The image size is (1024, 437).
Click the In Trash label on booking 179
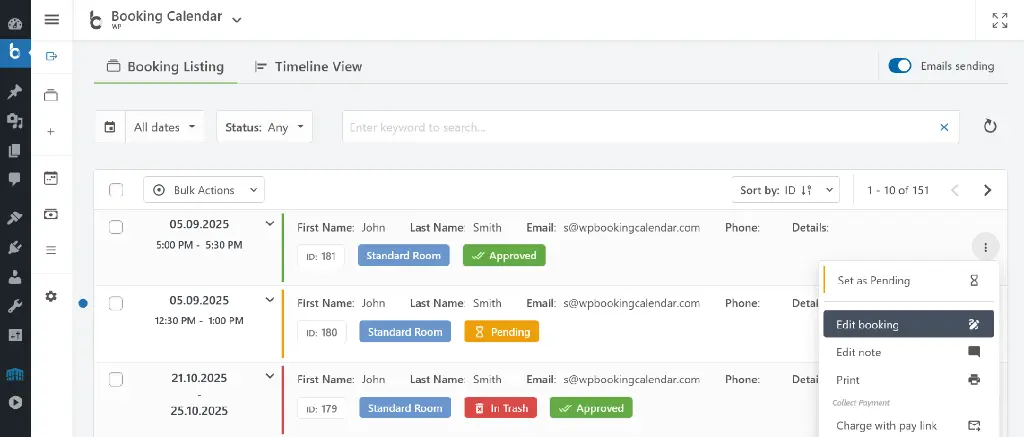[x=500, y=408]
